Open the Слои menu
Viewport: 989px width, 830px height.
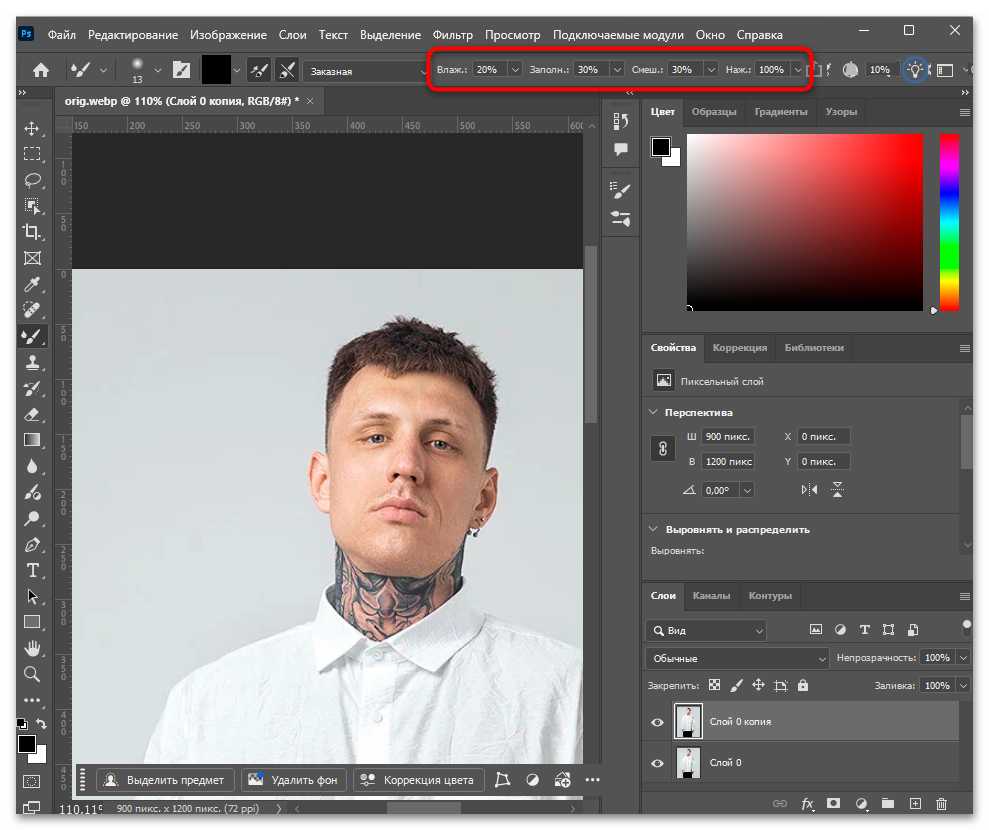pos(293,35)
